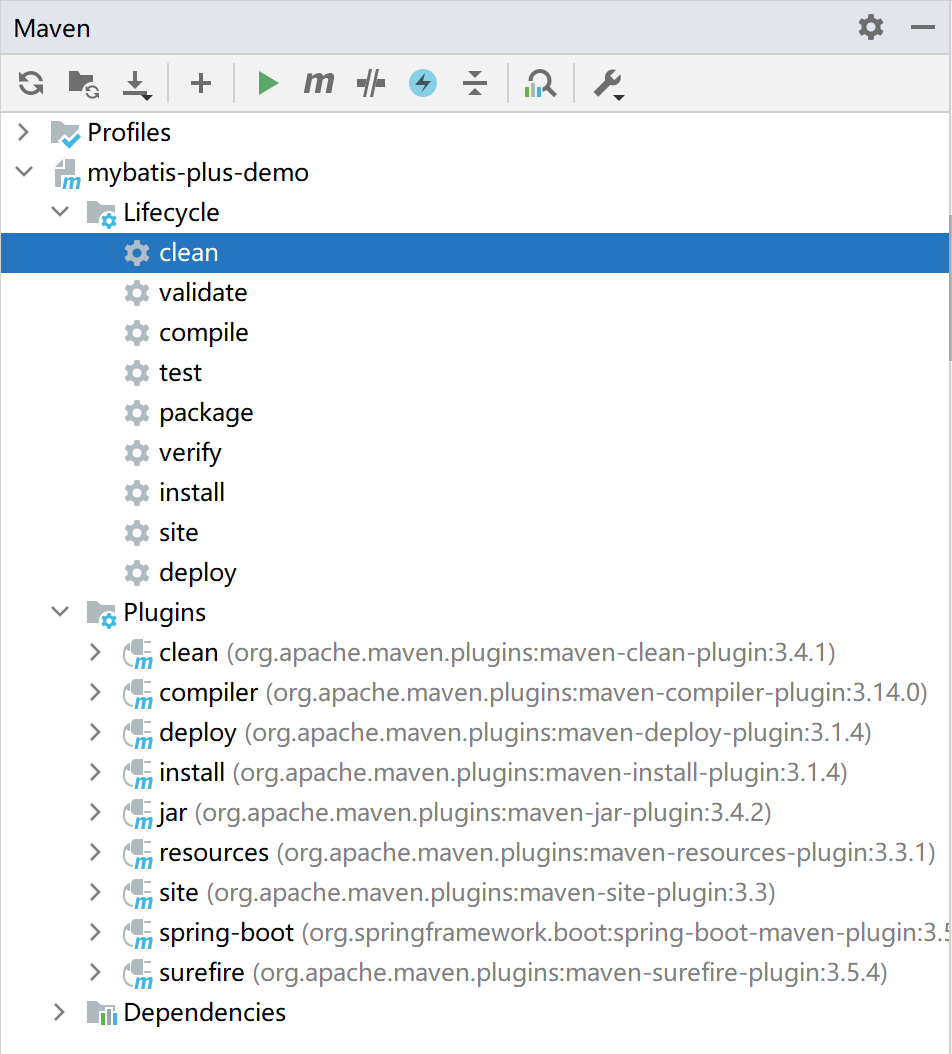
Task: Expand the jar plugin entry
Action: [x=95, y=812]
